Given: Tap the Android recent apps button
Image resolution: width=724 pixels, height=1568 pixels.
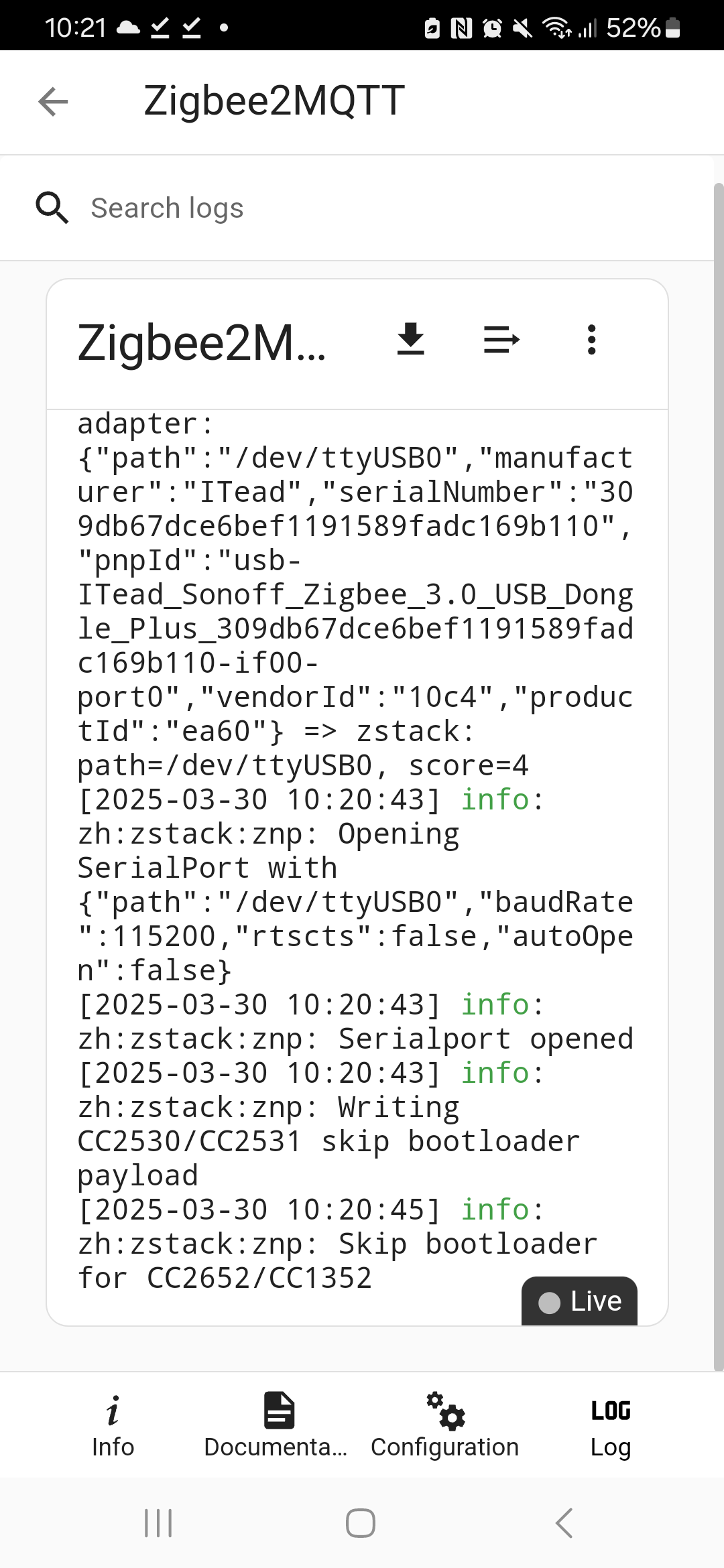Looking at the screenshot, I should [x=159, y=1523].
